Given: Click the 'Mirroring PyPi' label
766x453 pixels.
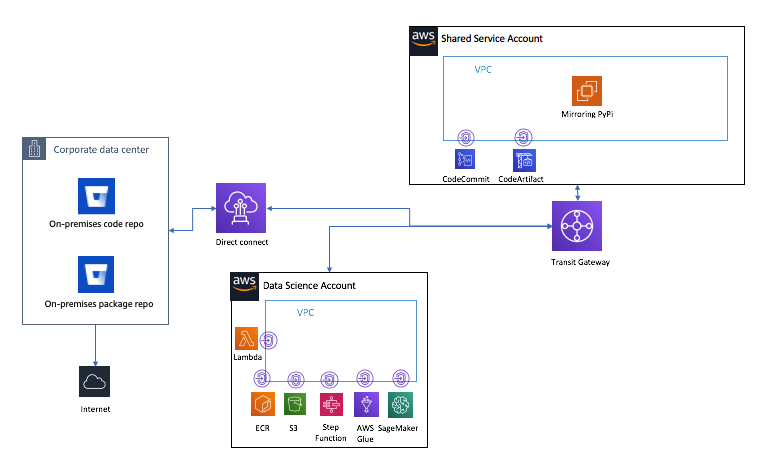Looking at the screenshot, I should coord(587,114).
